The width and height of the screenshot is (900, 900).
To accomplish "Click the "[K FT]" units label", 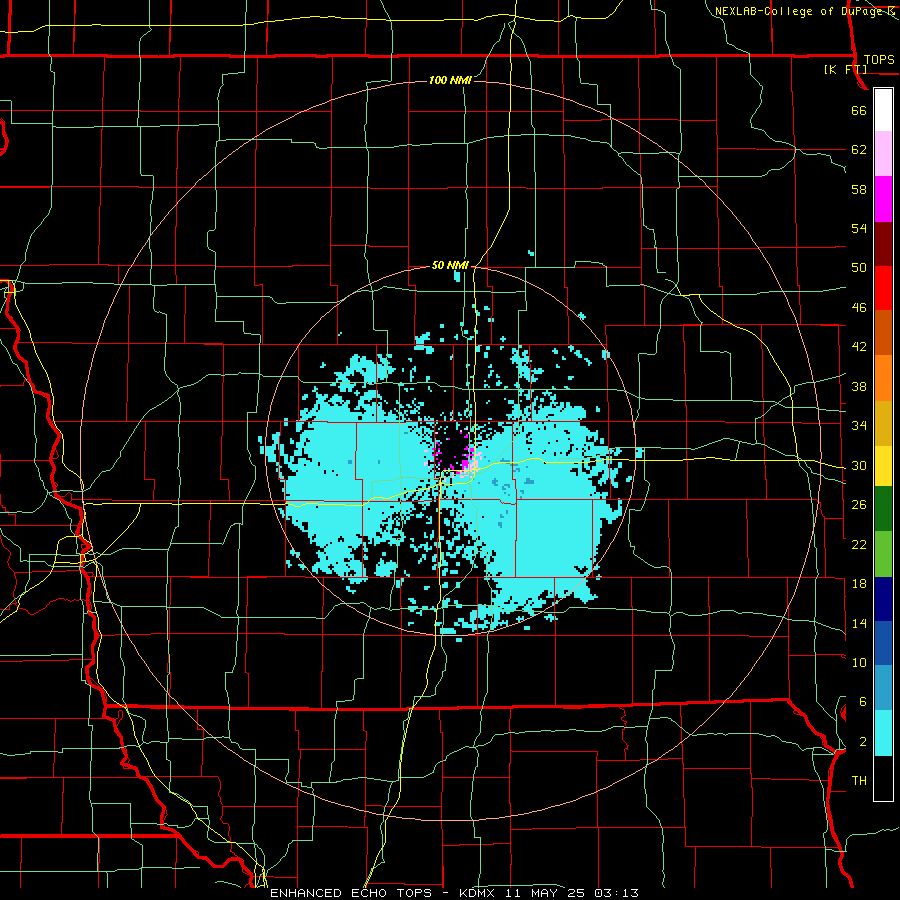I will point(845,69).
